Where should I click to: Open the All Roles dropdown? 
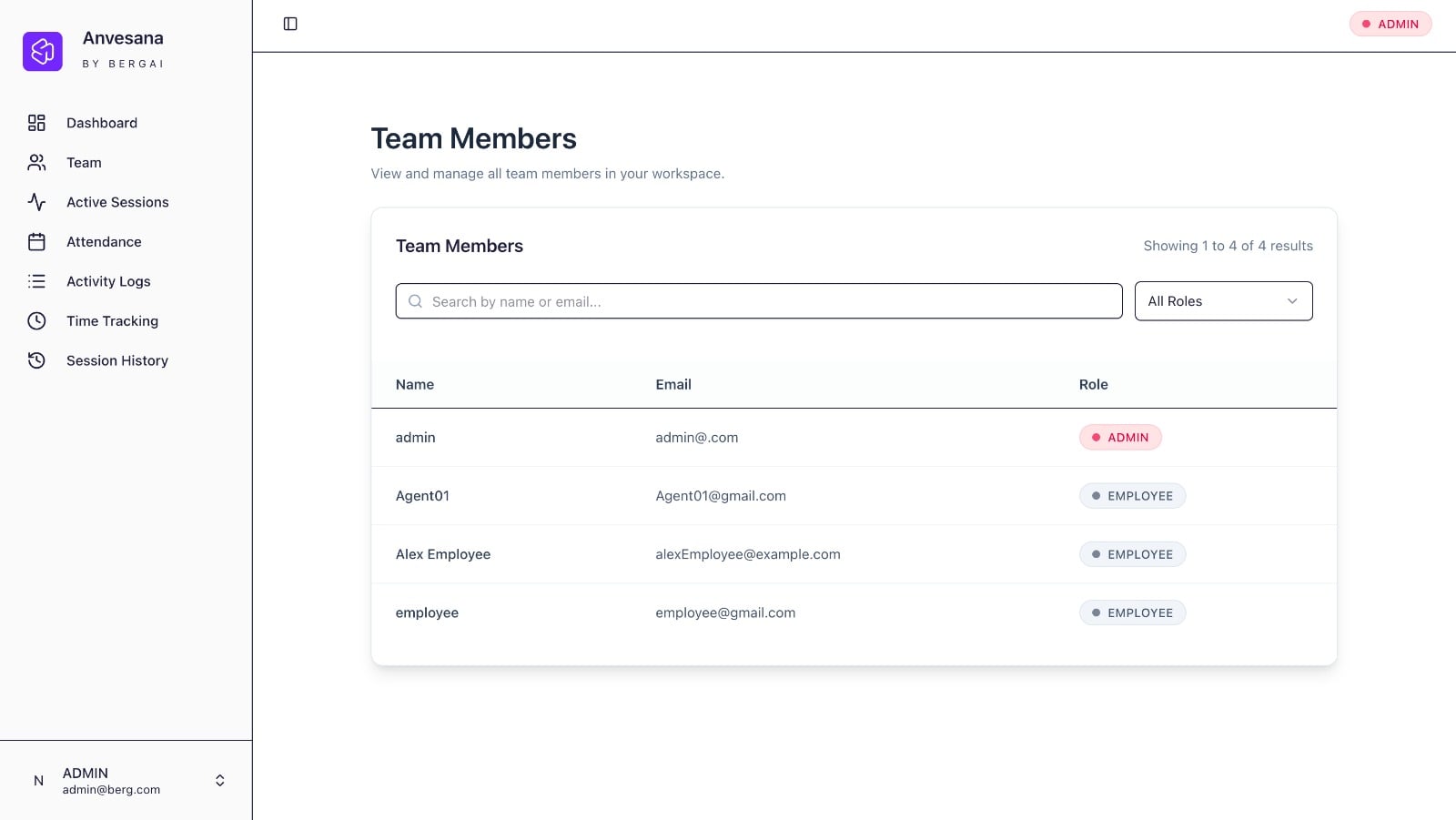(1223, 300)
